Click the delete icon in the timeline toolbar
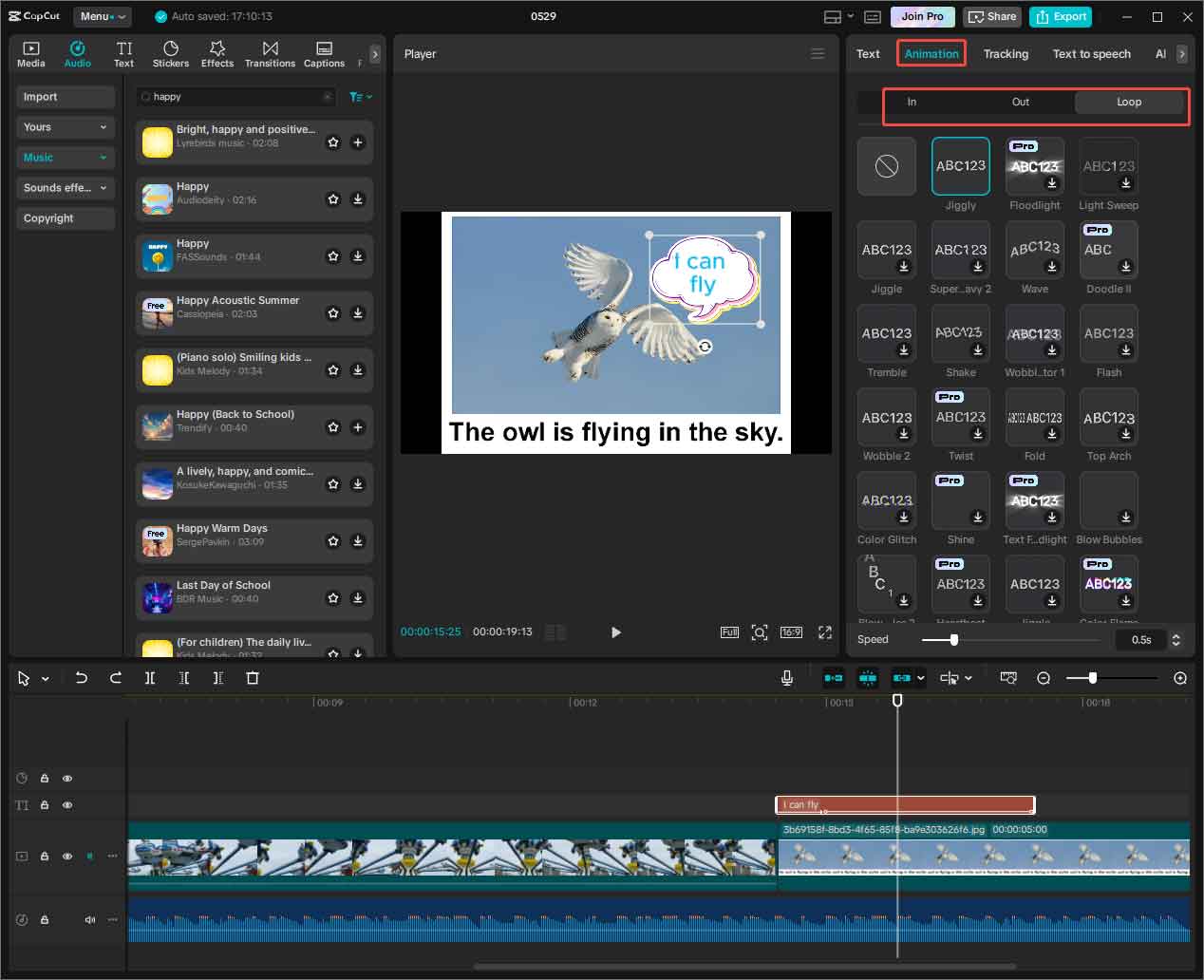This screenshot has height=980, width=1204. (252, 678)
